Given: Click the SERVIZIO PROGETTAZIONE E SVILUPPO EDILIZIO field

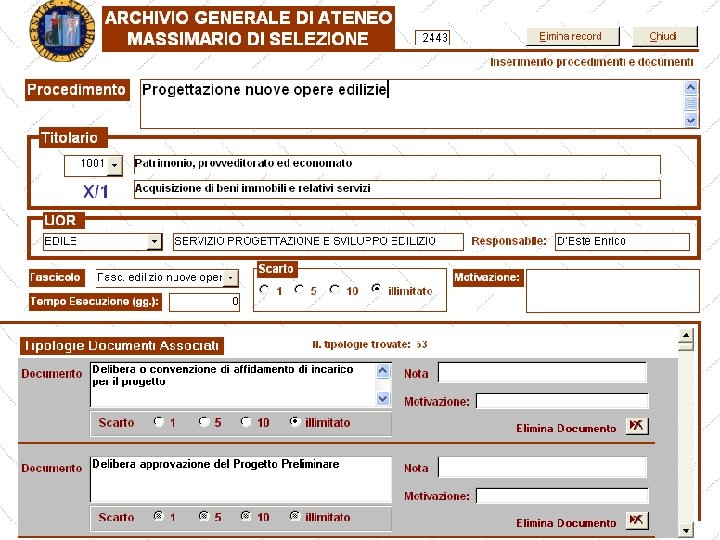Looking at the screenshot, I should 318,242.
